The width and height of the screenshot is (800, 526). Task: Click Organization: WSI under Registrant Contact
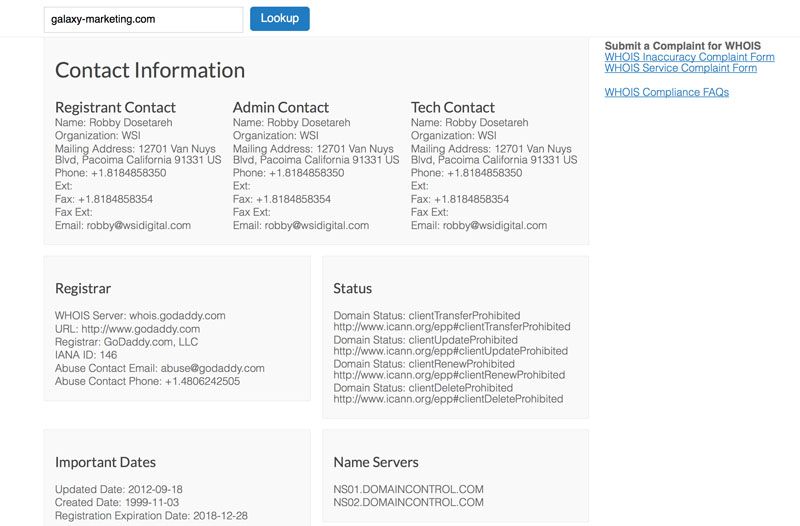(97, 136)
